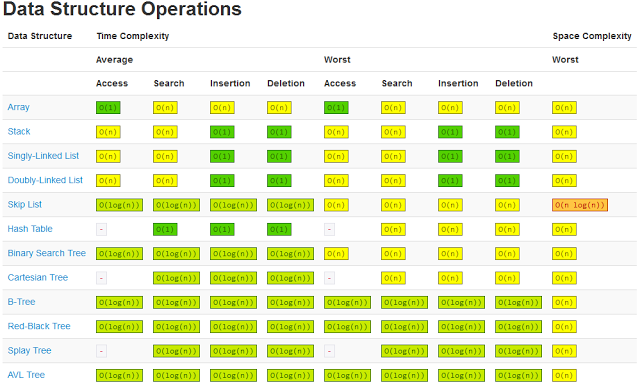640x392 pixels.
Task: Click the Space Complexity column header
Action: 592,36
